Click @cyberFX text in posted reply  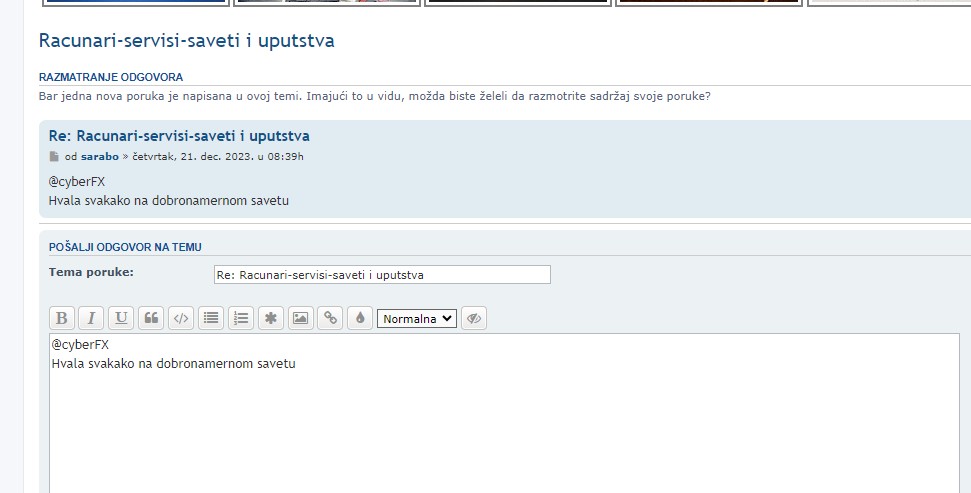(x=77, y=182)
